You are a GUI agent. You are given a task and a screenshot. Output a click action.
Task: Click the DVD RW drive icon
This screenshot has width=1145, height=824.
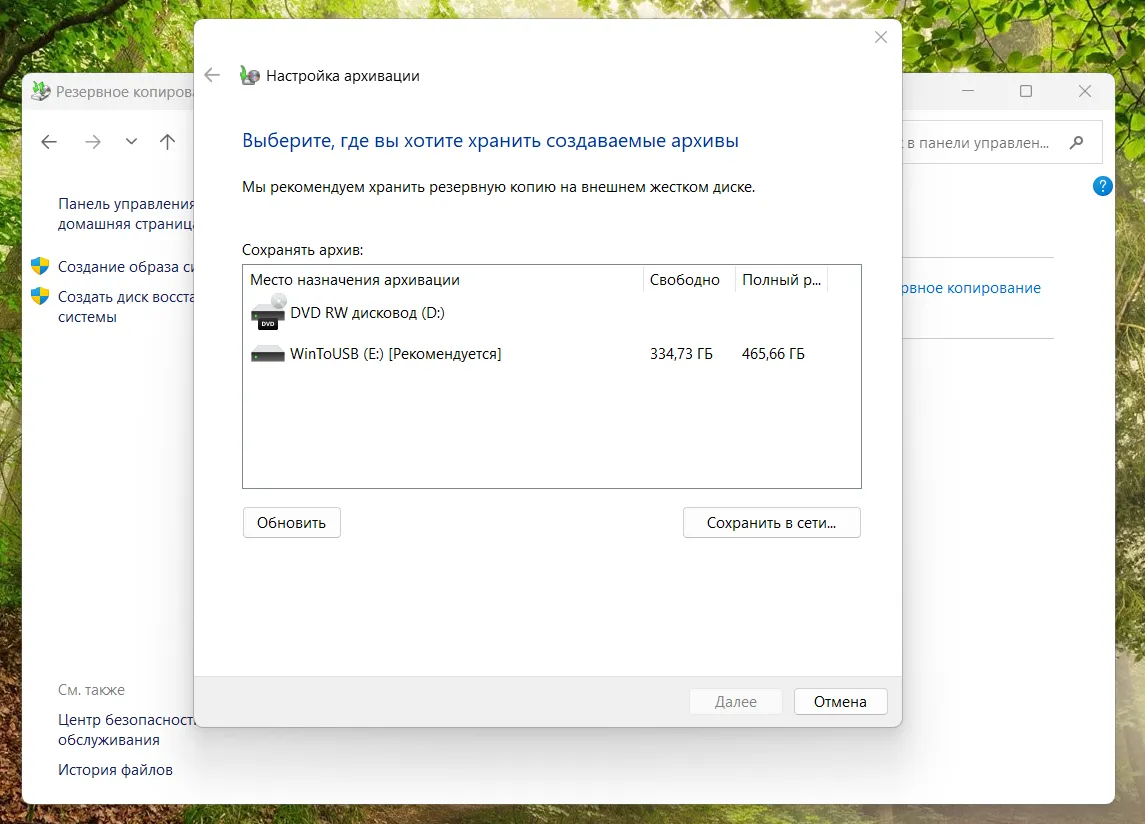tap(267, 313)
